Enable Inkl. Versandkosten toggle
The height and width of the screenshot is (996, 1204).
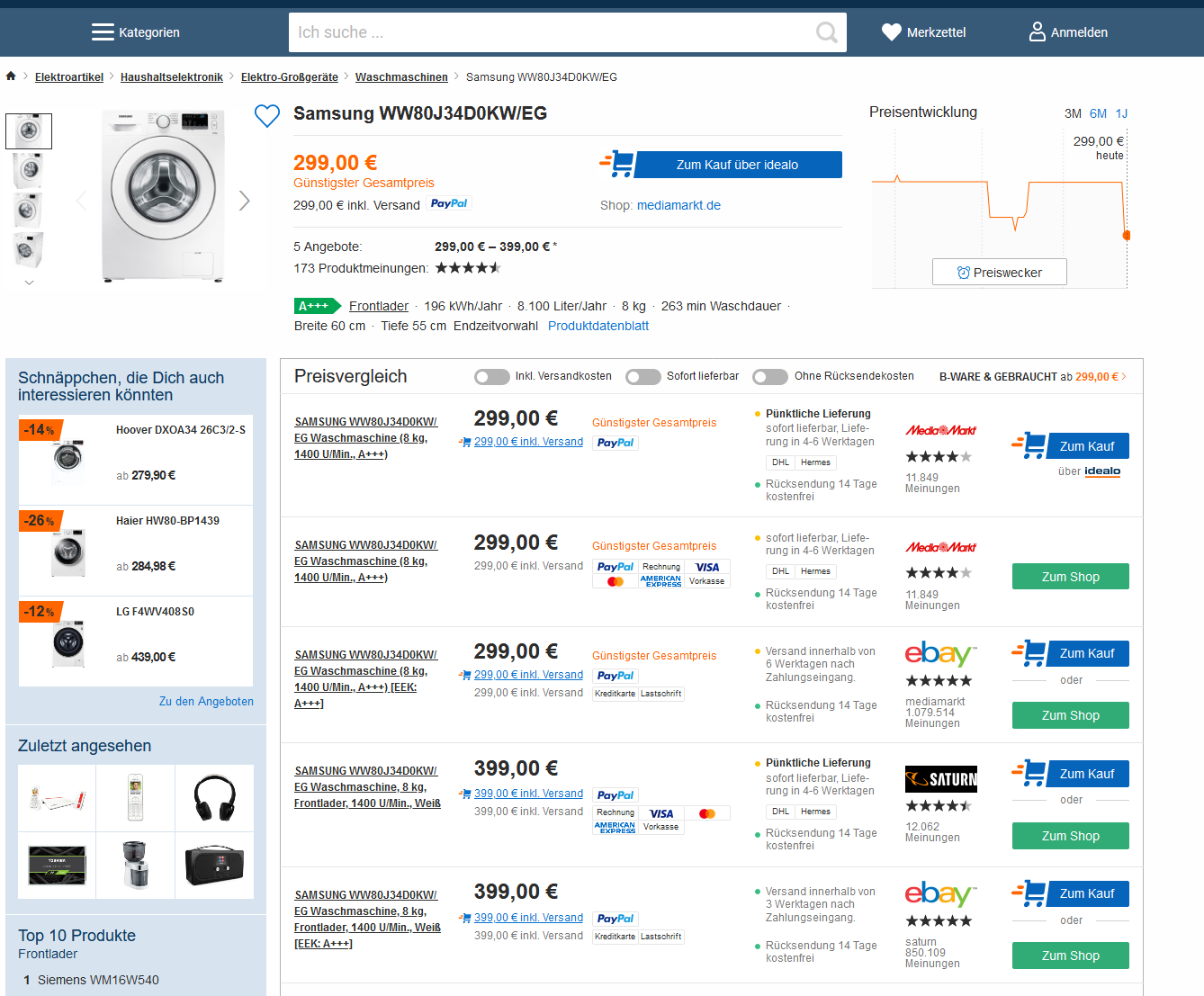(492, 377)
